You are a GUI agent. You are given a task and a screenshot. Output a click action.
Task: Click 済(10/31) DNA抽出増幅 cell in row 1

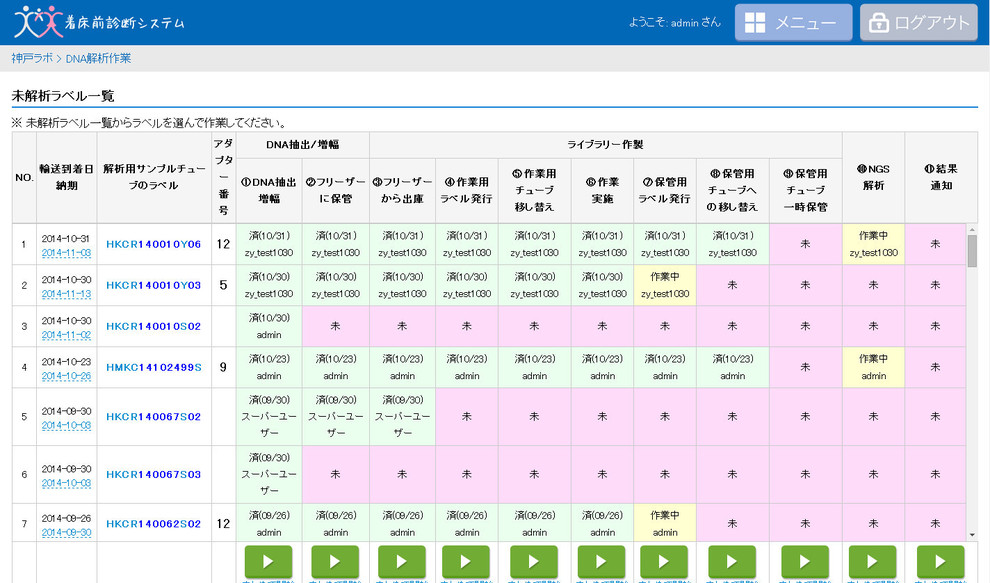[x=269, y=244]
